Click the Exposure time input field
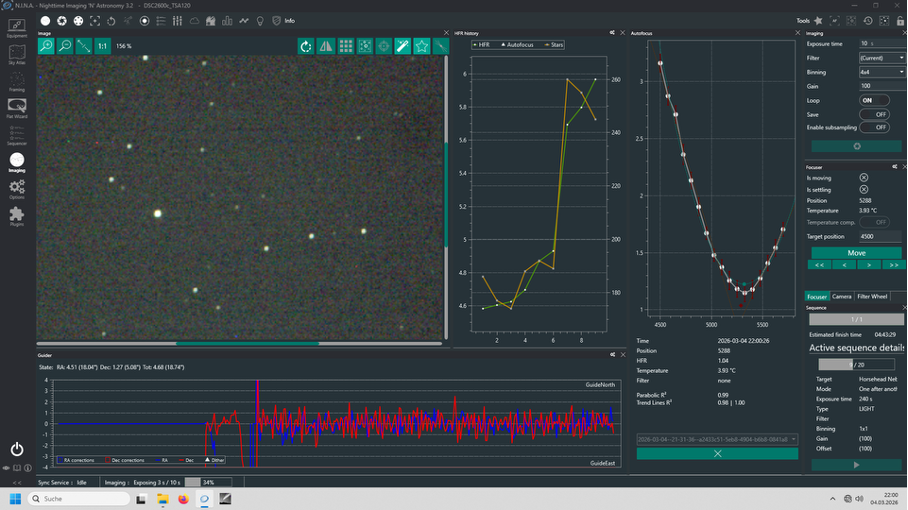The width and height of the screenshot is (908, 510). [882, 43]
